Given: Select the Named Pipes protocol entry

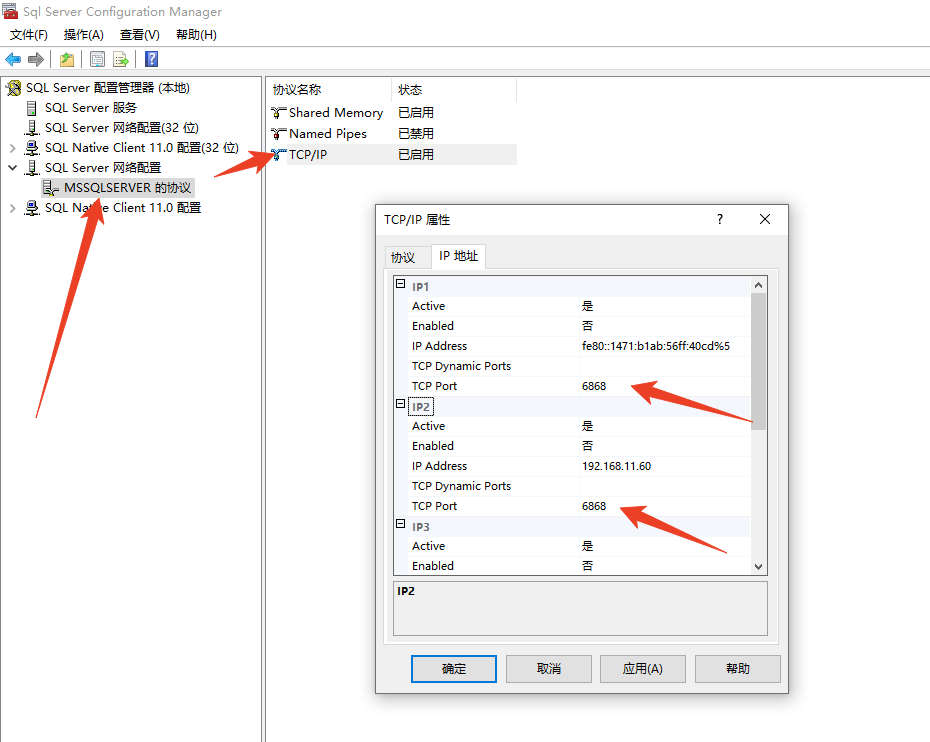Looking at the screenshot, I should coord(327,133).
